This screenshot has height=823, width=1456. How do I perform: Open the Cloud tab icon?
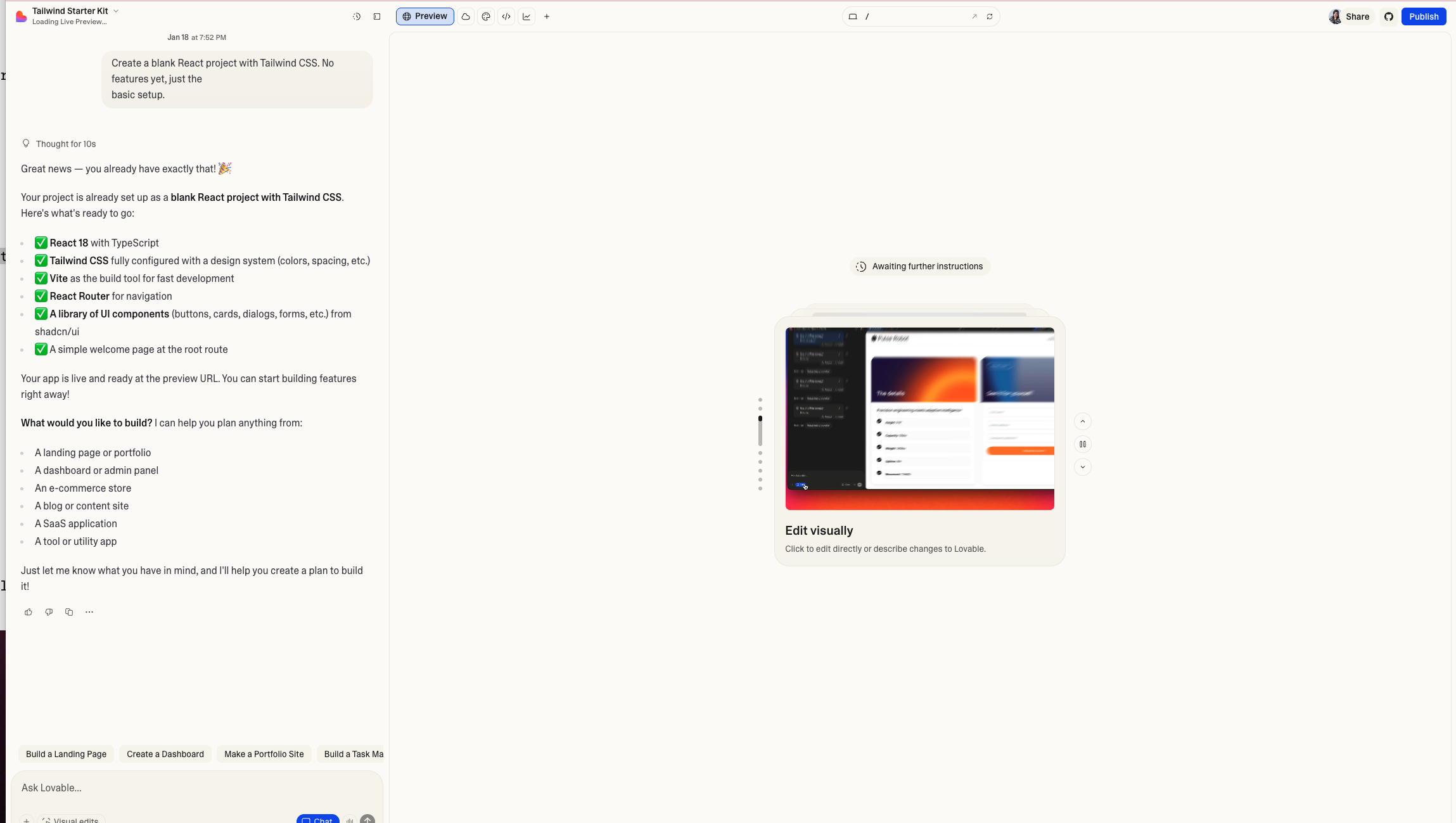(466, 16)
